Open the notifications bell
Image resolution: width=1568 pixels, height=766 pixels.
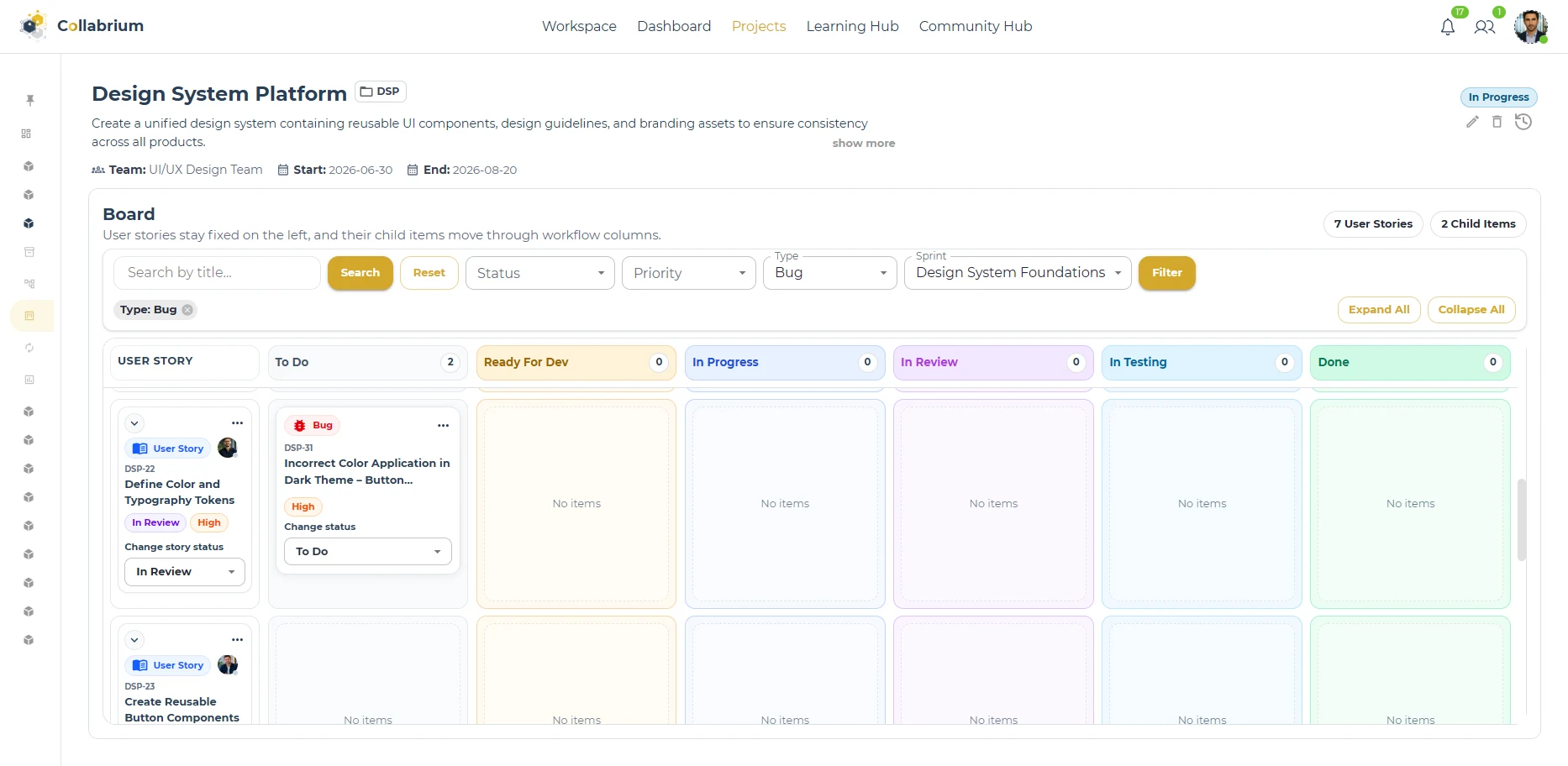[1447, 27]
